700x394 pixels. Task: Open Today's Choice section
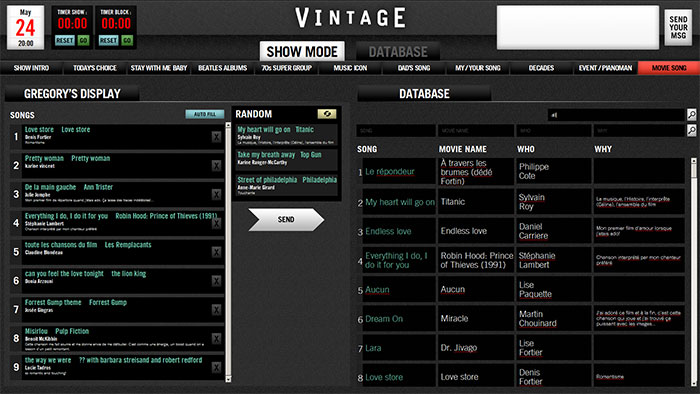click(95, 68)
